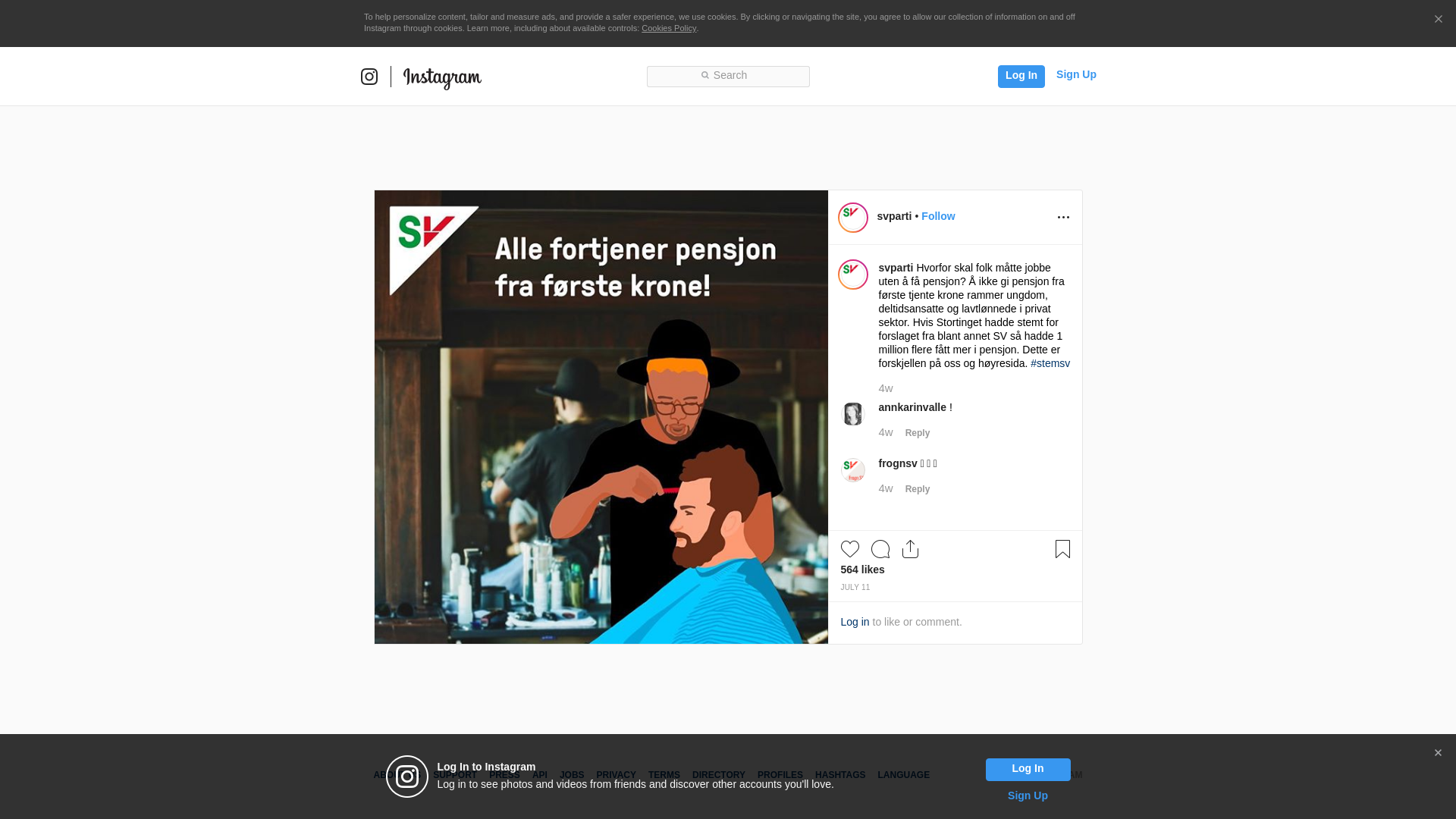Open the Cookies Policy link

click(x=669, y=28)
